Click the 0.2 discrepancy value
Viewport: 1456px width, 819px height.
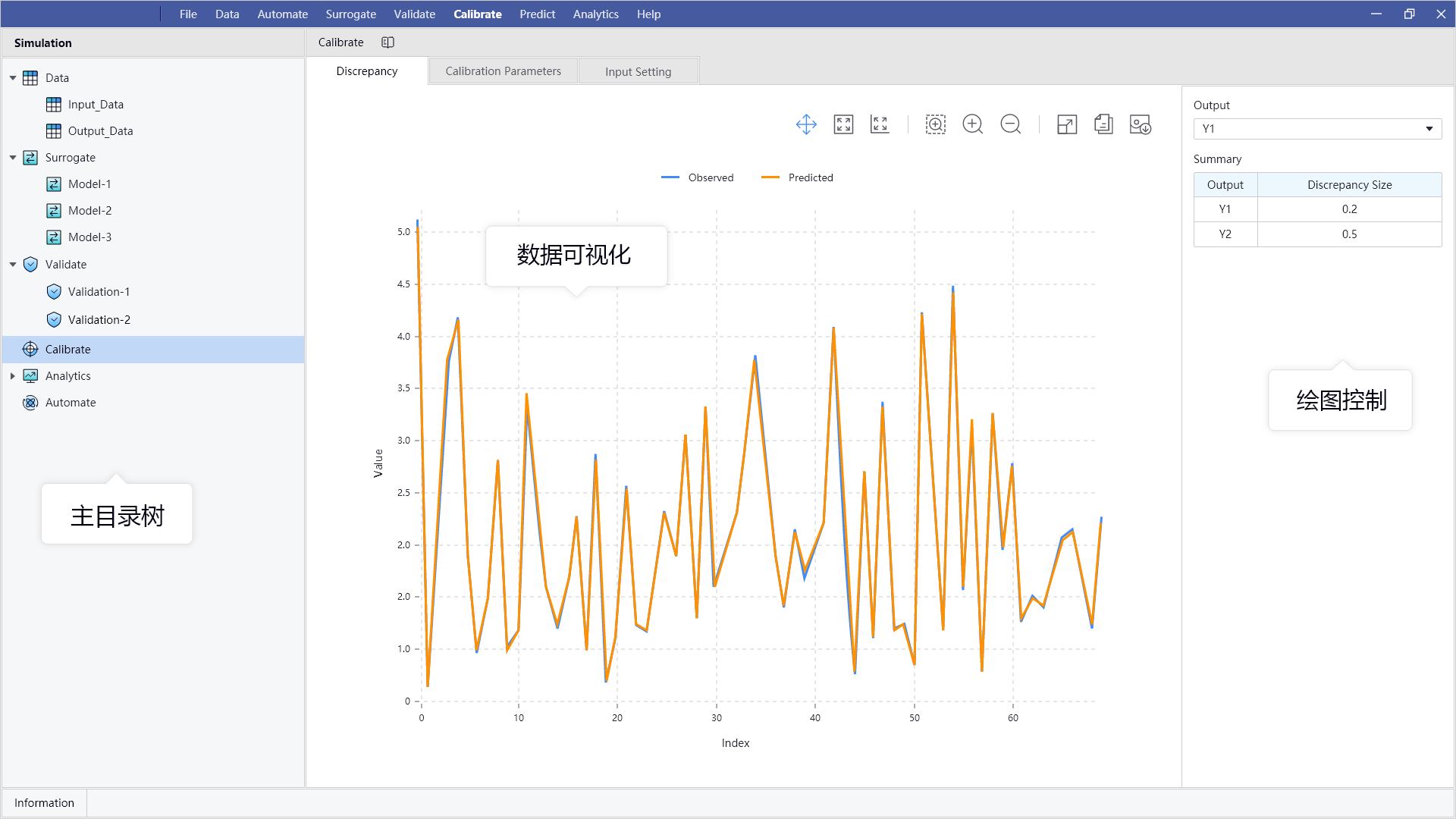tap(1349, 209)
